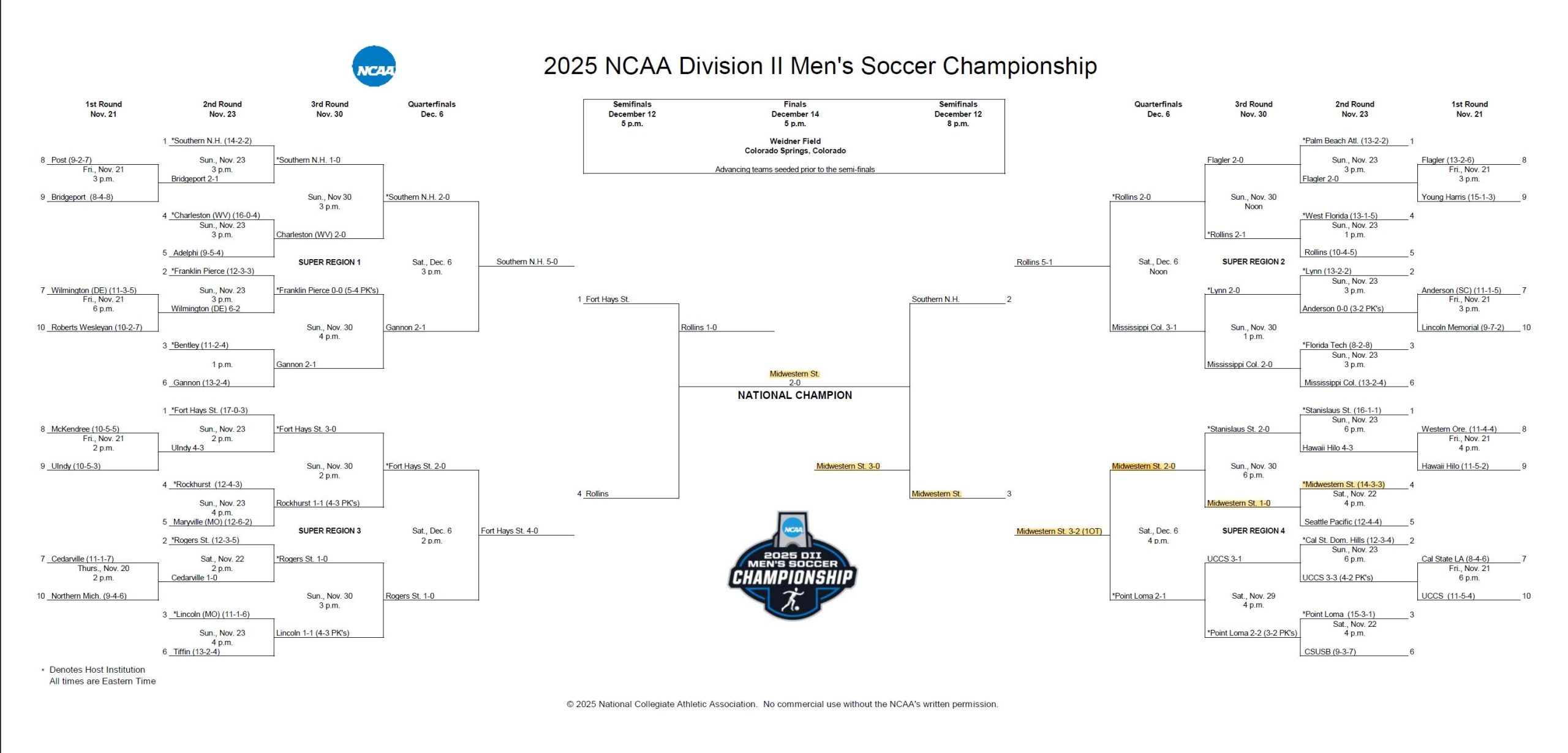Click highlighted Midwestern St. 3-2 (1OT) result
Viewport: 1568px width, 753px height.
(x=1059, y=531)
